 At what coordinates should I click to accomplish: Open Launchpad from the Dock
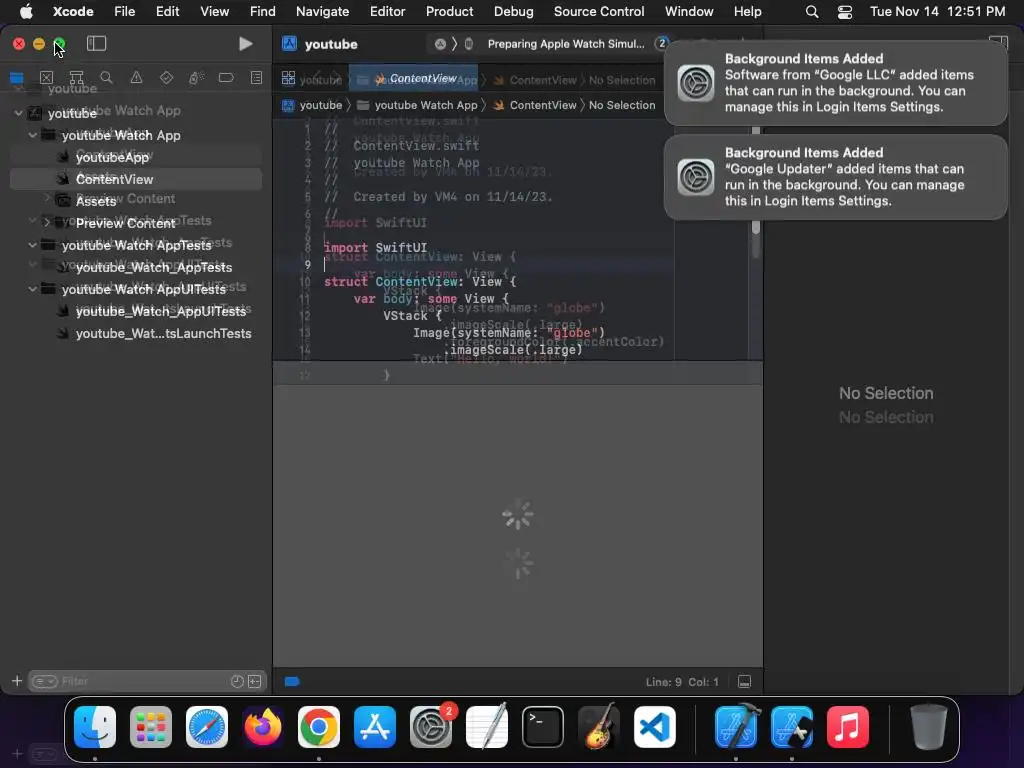pyautogui.click(x=151, y=727)
